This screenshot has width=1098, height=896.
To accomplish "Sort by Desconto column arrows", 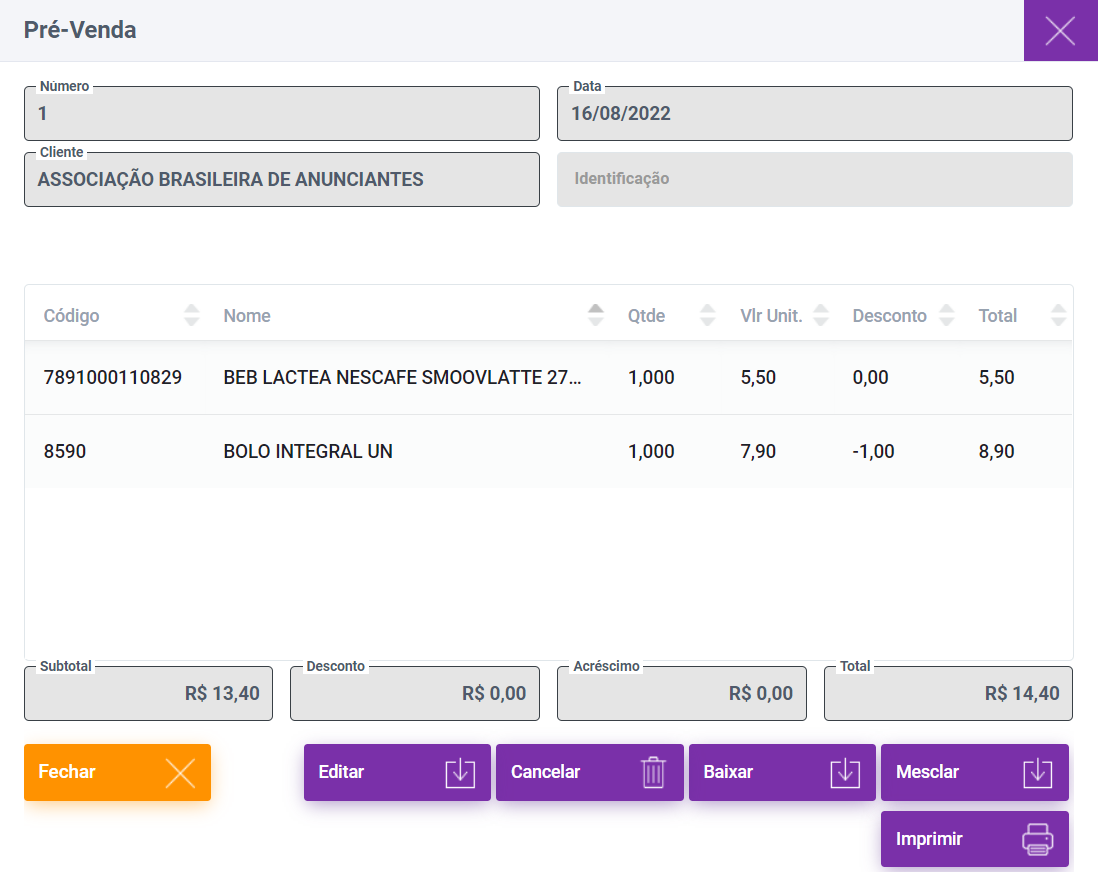I will click(x=947, y=316).
